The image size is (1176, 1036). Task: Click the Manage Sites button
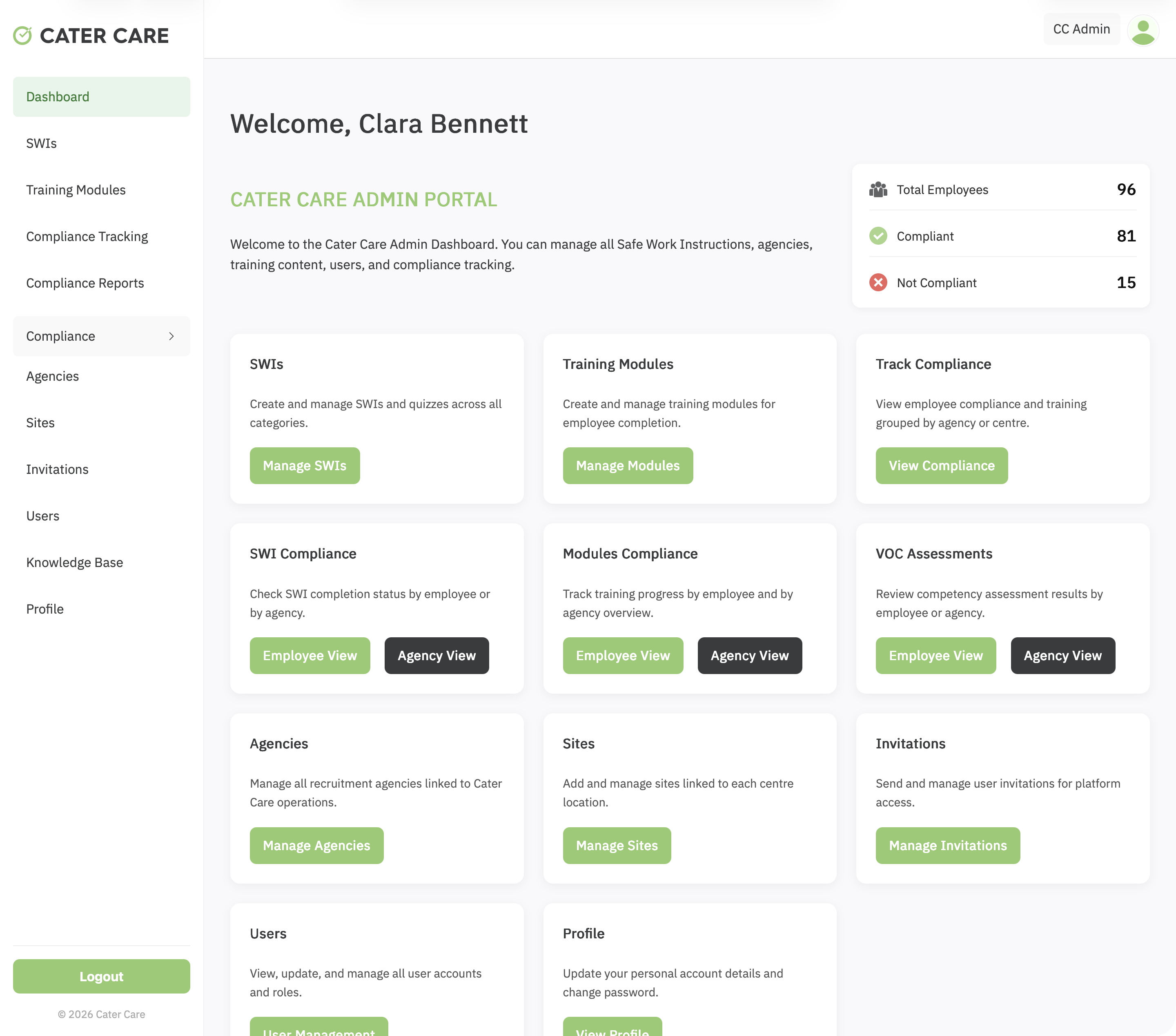pyautogui.click(x=617, y=846)
